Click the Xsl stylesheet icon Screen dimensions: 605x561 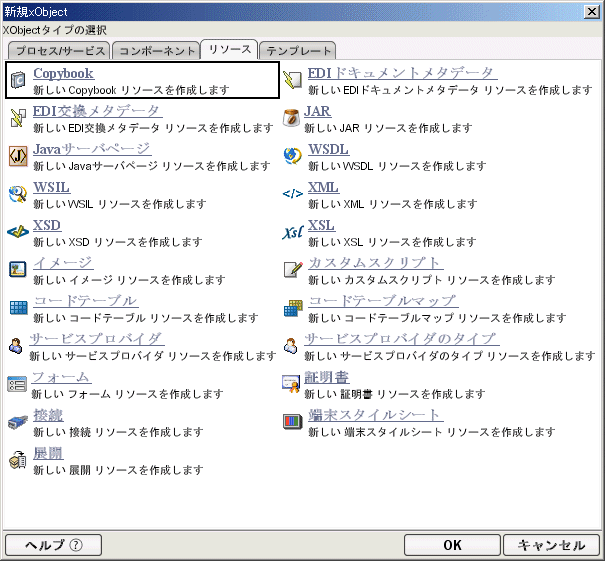tap(292, 233)
